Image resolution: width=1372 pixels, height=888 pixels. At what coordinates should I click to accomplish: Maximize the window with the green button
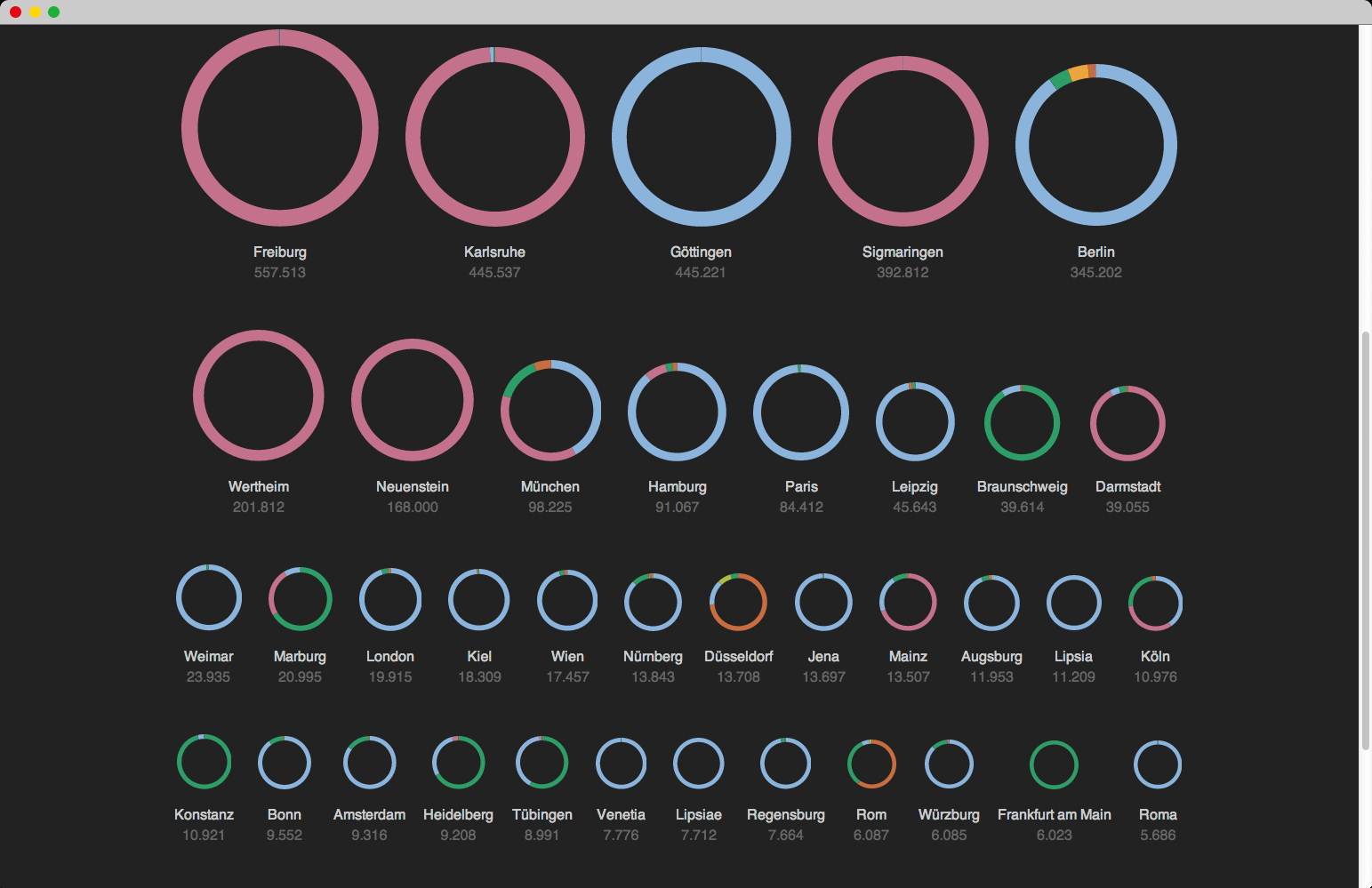click(x=53, y=12)
